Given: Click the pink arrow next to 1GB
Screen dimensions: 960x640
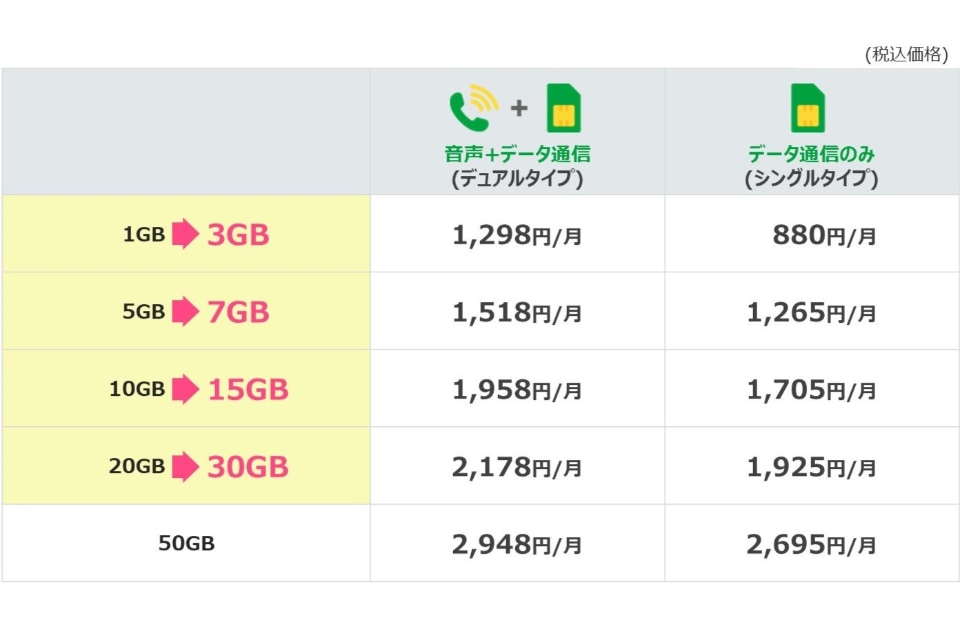Looking at the screenshot, I should pyautogui.click(x=186, y=235).
